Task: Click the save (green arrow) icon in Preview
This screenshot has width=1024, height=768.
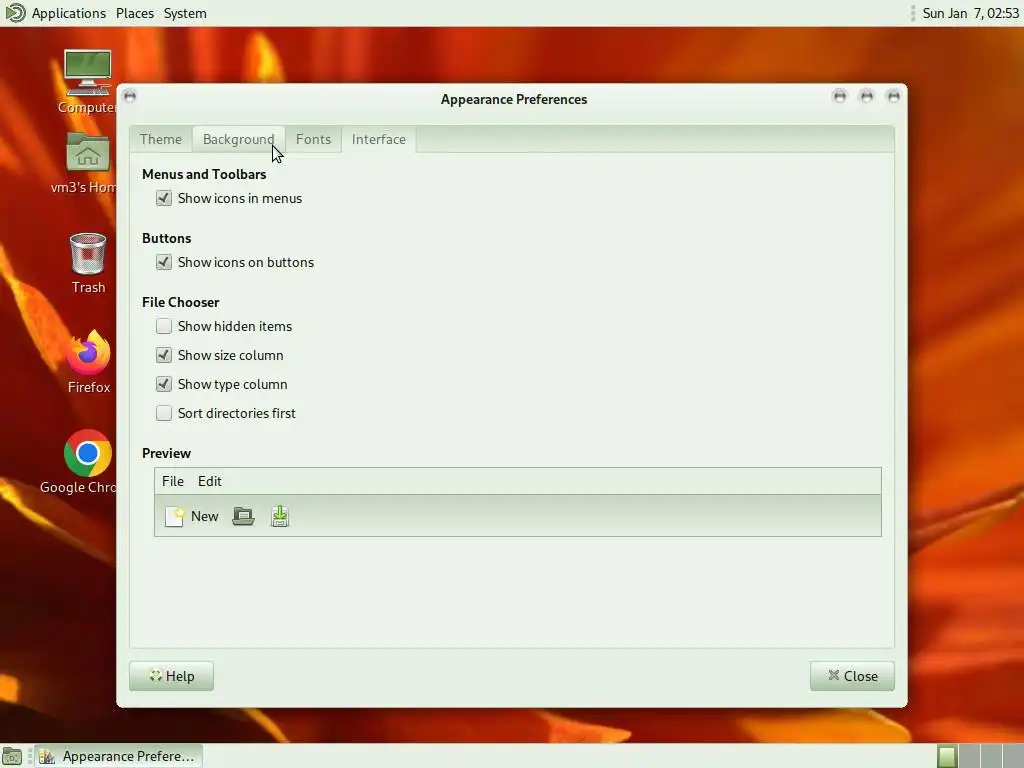Action: click(x=280, y=516)
